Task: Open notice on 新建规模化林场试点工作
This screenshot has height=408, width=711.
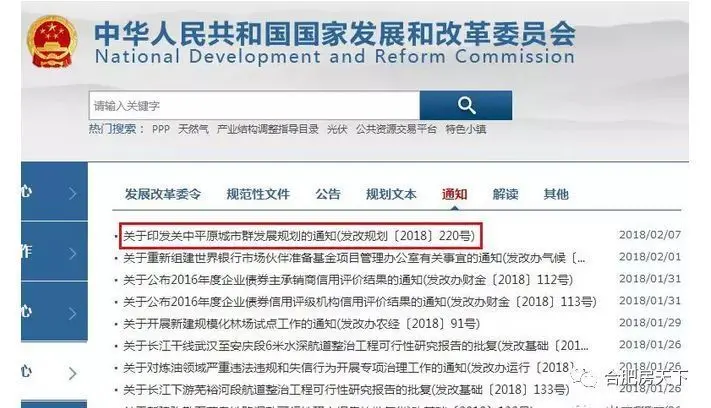Action: [301, 324]
